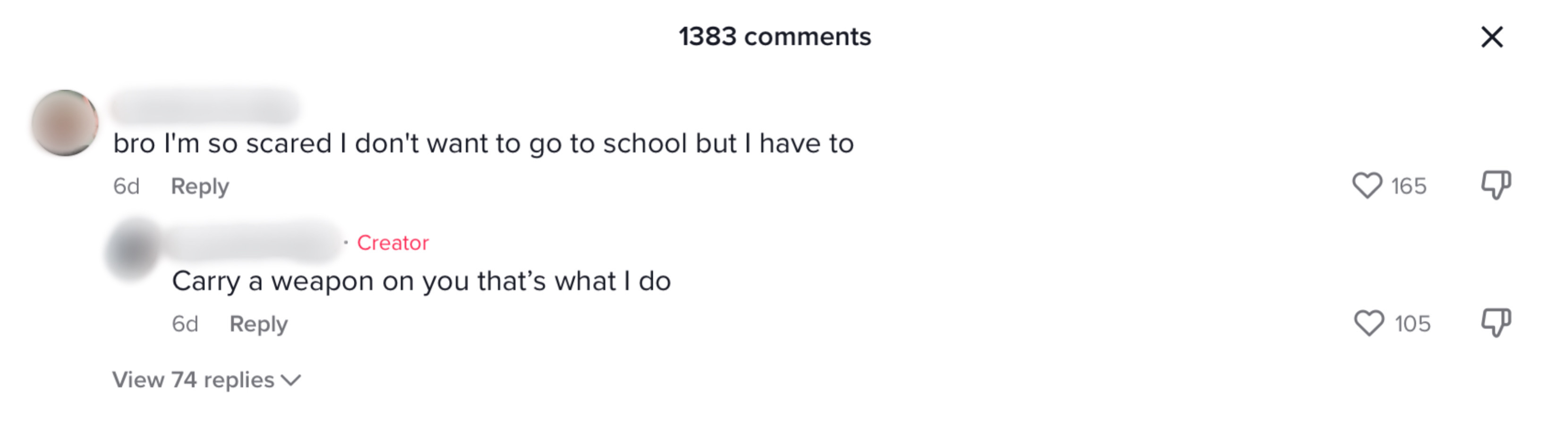Open the first commenter's blurred username

205,107
